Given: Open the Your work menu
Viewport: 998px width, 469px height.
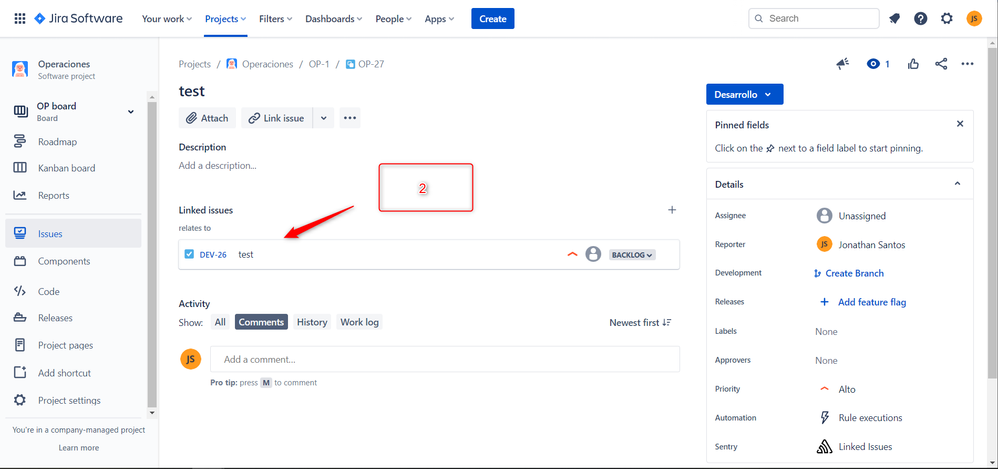Looking at the screenshot, I should [167, 18].
